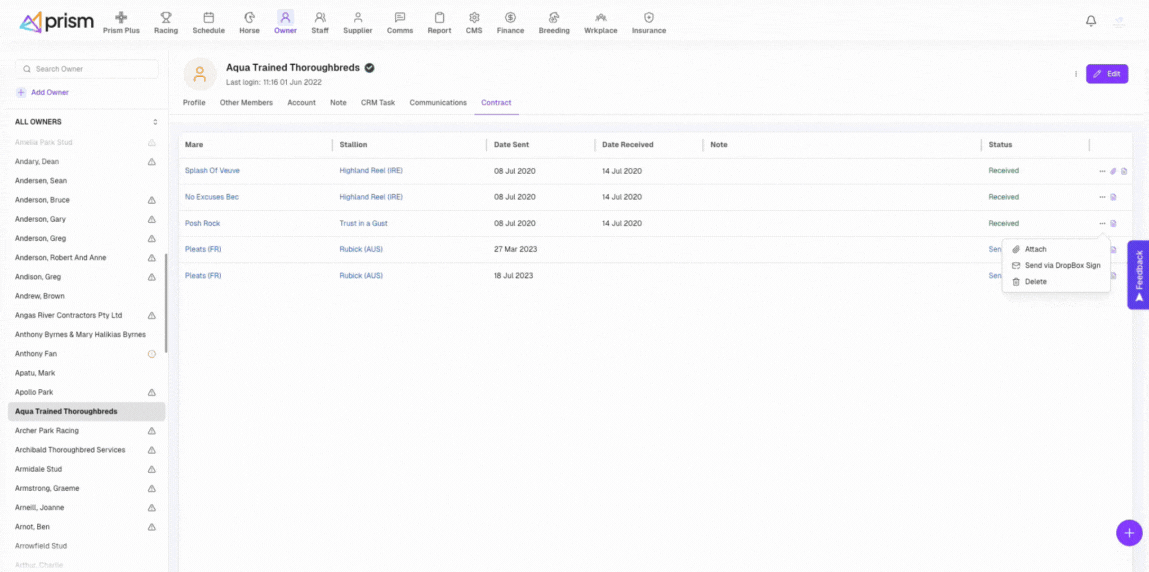Click the paperclip icon on Splash Of Veuve row

(x=1113, y=171)
